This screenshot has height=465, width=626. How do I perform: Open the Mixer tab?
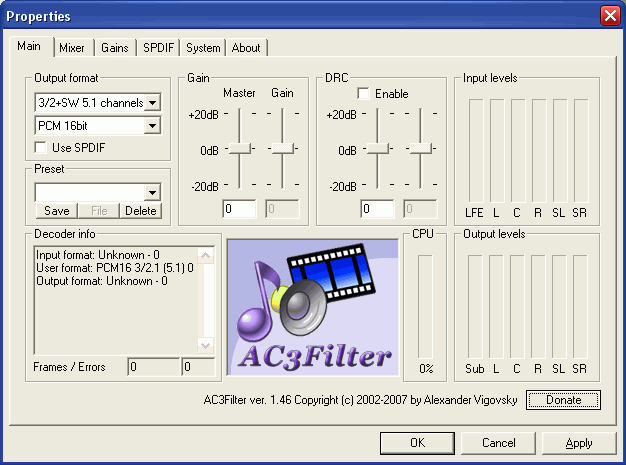72,48
